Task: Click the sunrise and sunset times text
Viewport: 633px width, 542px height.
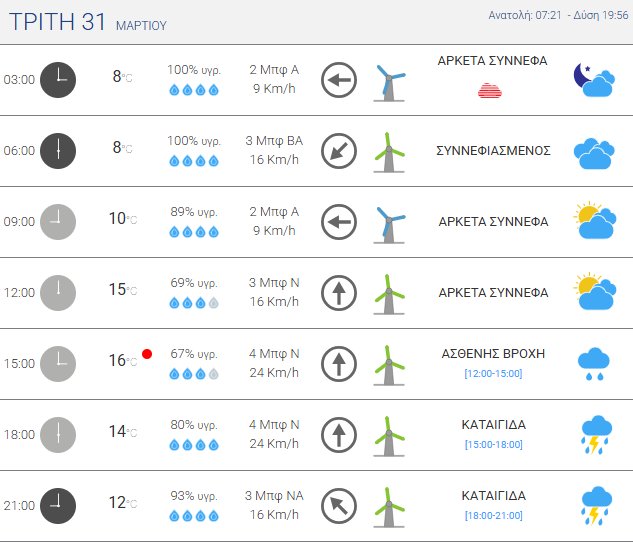Action: (x=559, y=15)
